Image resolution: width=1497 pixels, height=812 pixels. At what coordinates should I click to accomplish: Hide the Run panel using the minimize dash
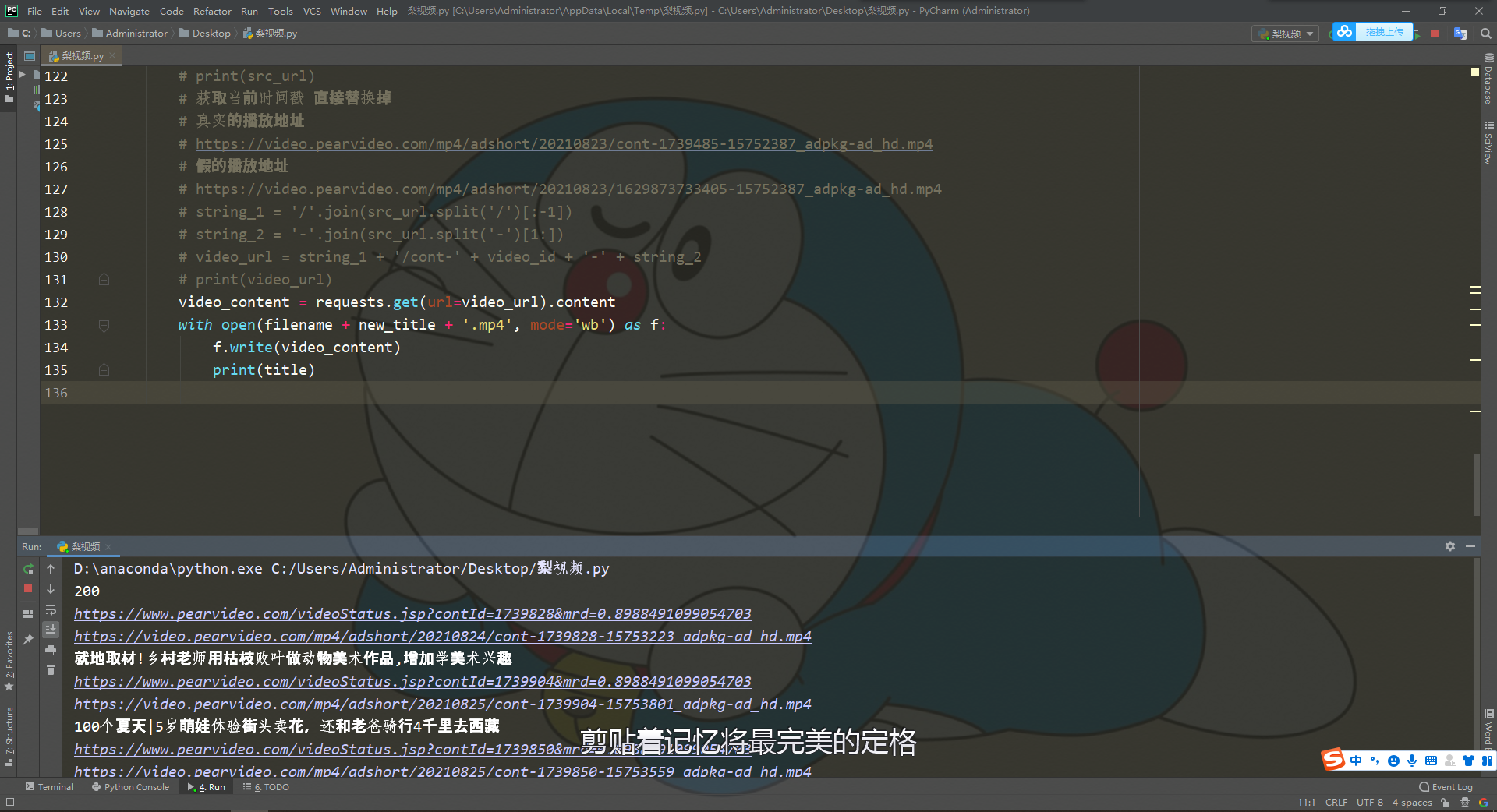[x=1470, y=546]
